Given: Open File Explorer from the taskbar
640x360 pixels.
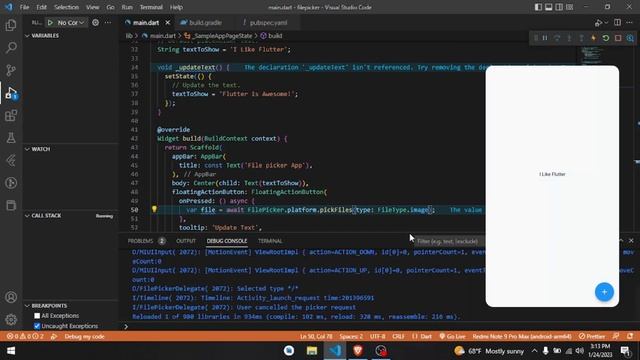Looking at the screenshot, I should 312,351.
